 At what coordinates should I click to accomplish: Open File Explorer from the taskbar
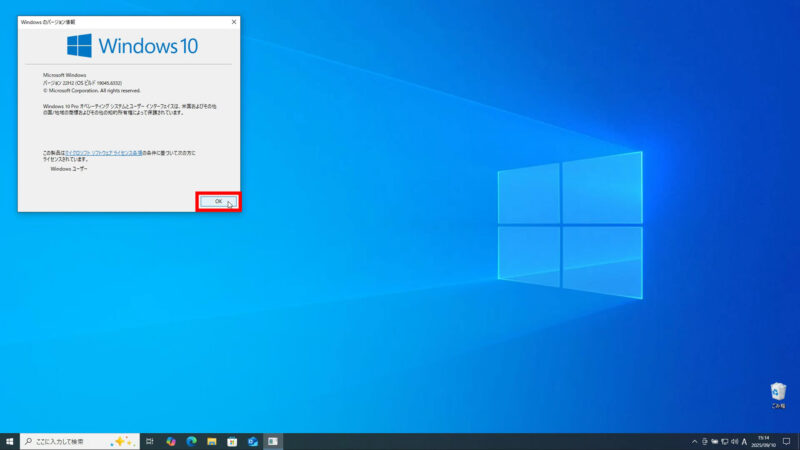[x=212, y=441]
